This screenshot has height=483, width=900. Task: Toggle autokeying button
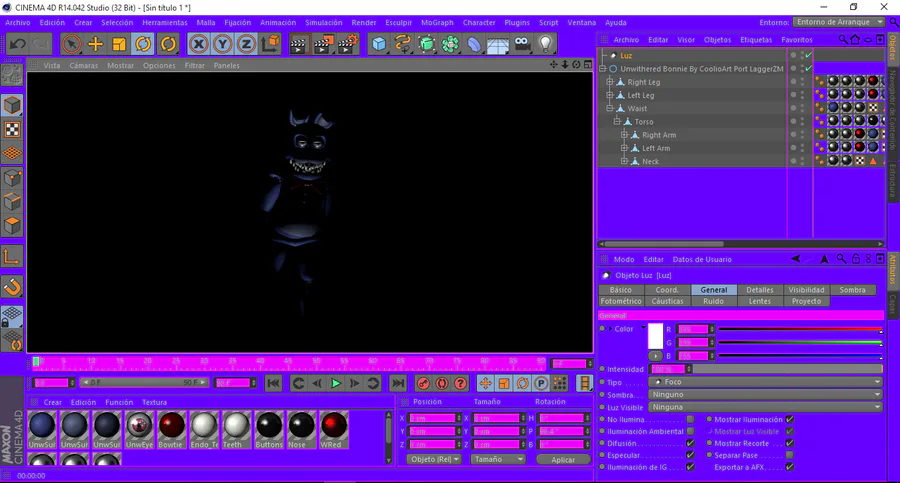pos(441,383)
